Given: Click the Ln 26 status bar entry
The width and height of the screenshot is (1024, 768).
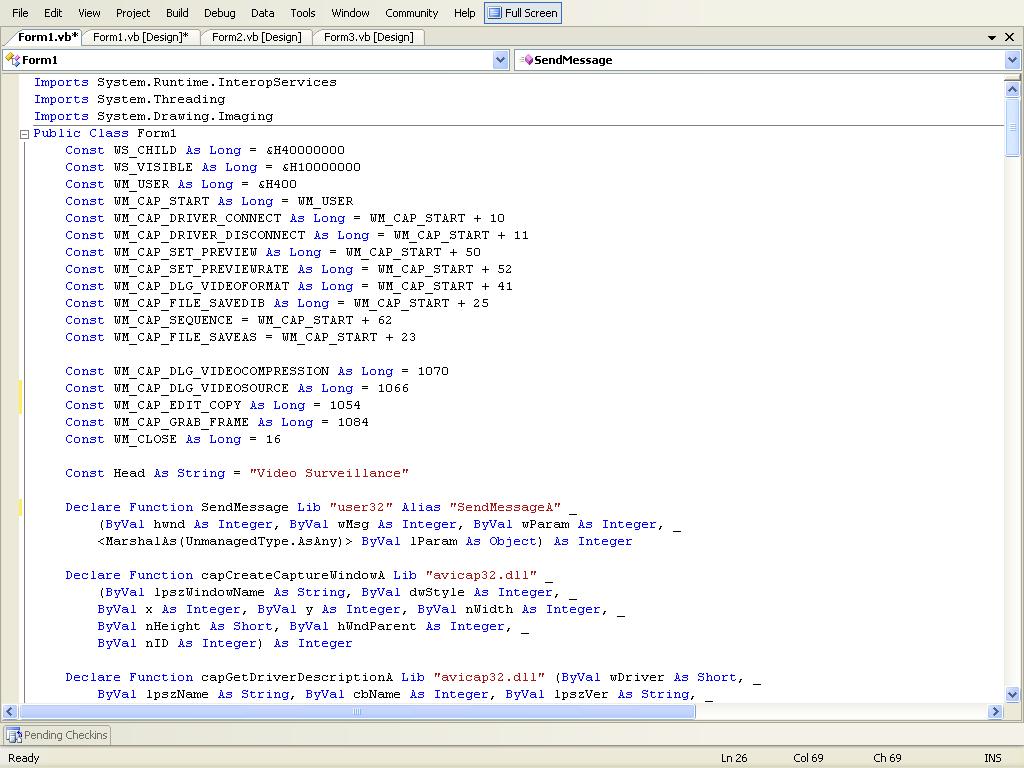Looking at the screenshot, I should (734, 758).
